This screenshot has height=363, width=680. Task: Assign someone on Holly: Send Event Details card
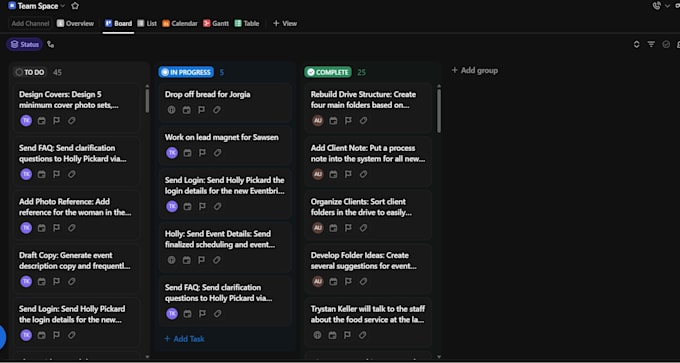coord(172,260)
